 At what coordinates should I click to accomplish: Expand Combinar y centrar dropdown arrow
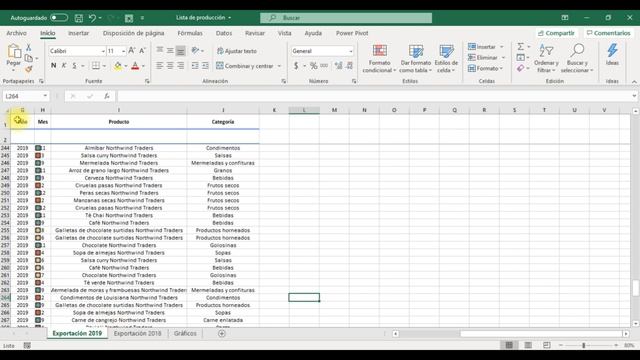279,66
